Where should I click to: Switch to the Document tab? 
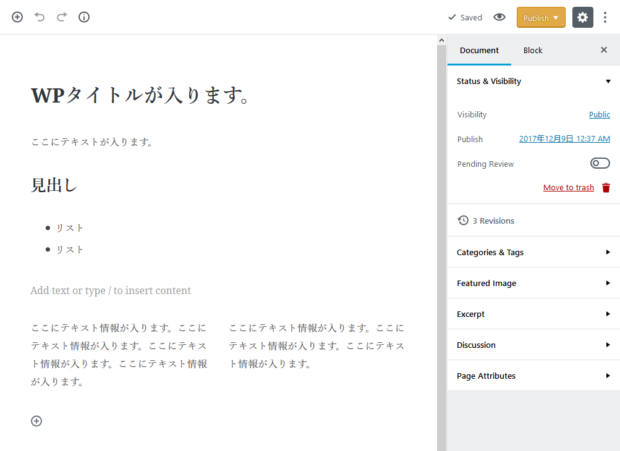pos(479,50)
